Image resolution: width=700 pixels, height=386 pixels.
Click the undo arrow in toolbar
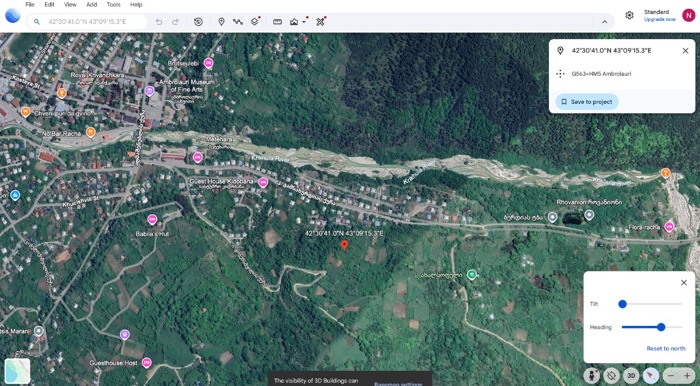pos(158,22)
